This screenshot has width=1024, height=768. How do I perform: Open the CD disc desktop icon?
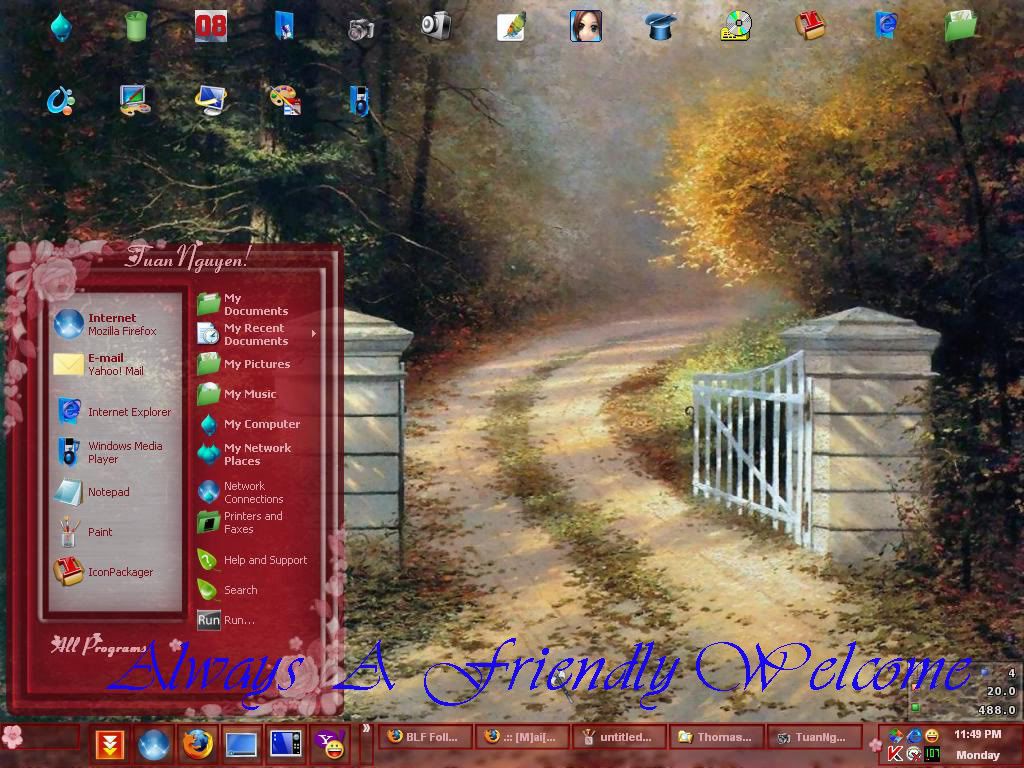point(736,26)
